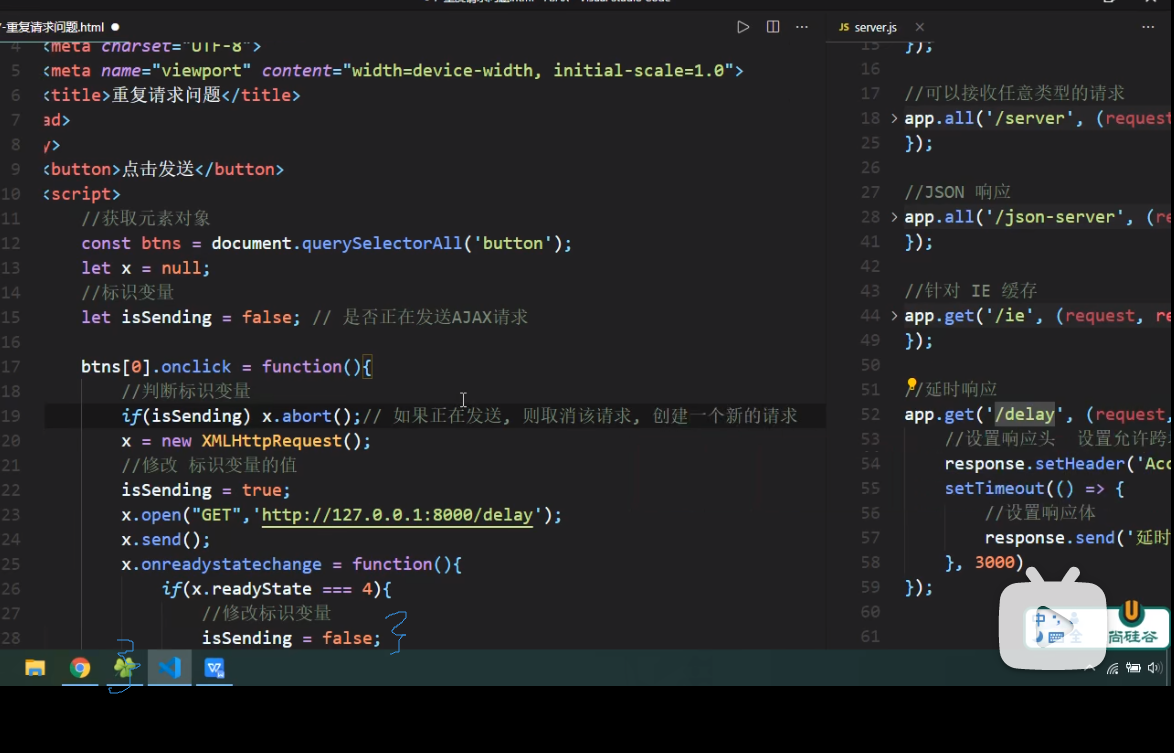
Task: Click the unsaved dot on the 重复请求问题.html tab
Action: [x=115, y=27]
